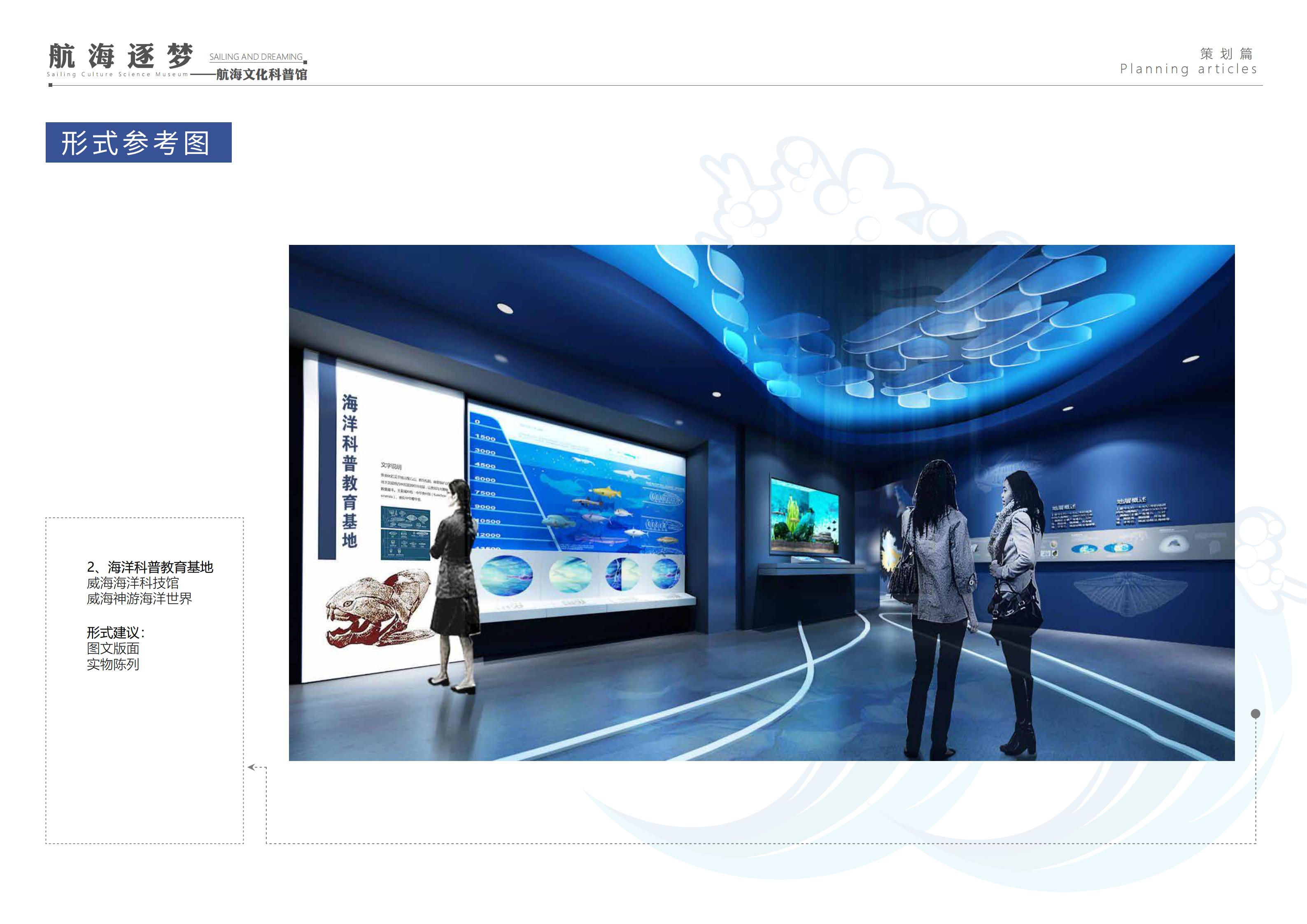Click the 威海海洋科技馆 text line
1307x924 pixels.
tap(133, 583)
